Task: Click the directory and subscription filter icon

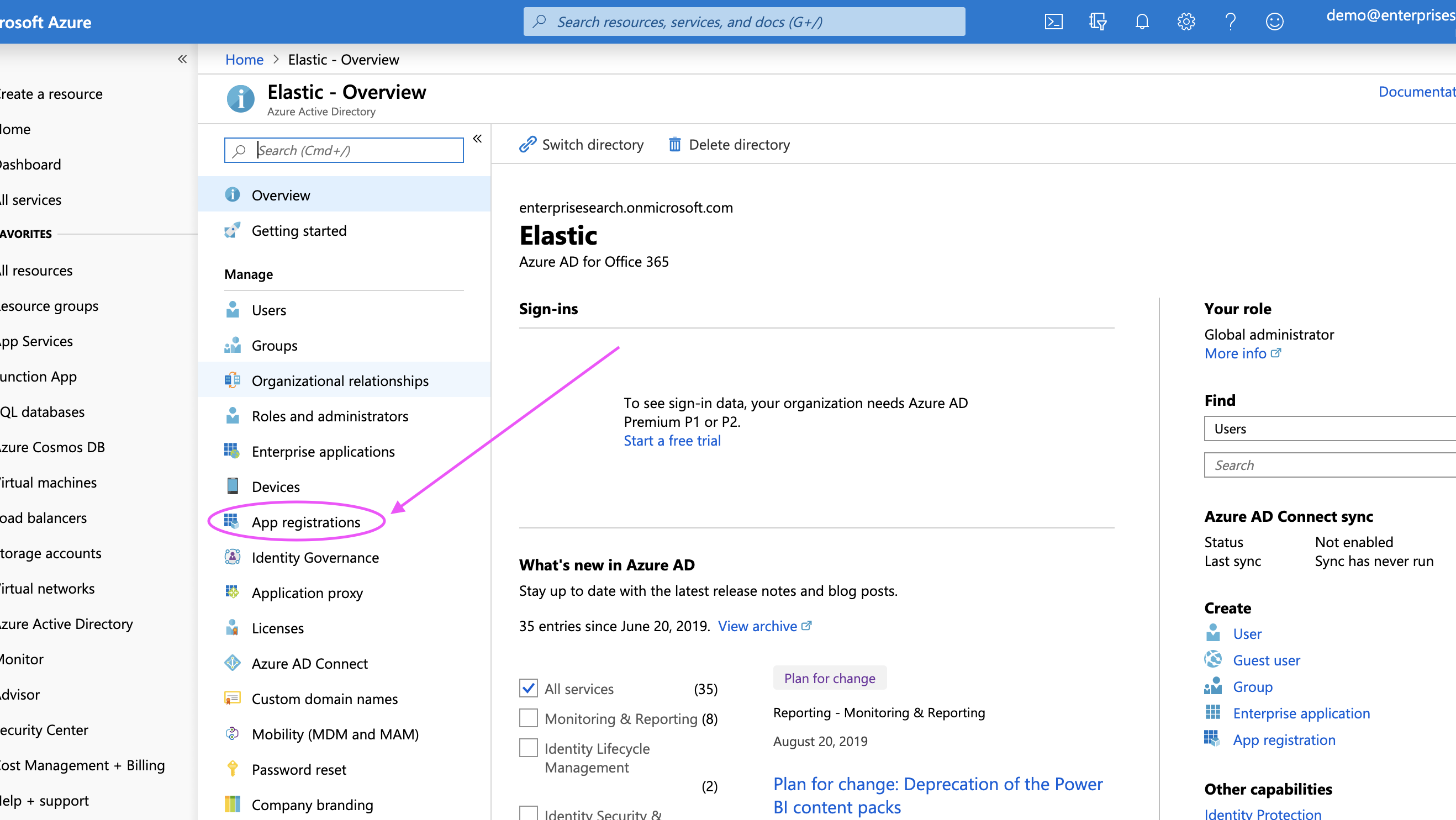Action: [1097, 22]
